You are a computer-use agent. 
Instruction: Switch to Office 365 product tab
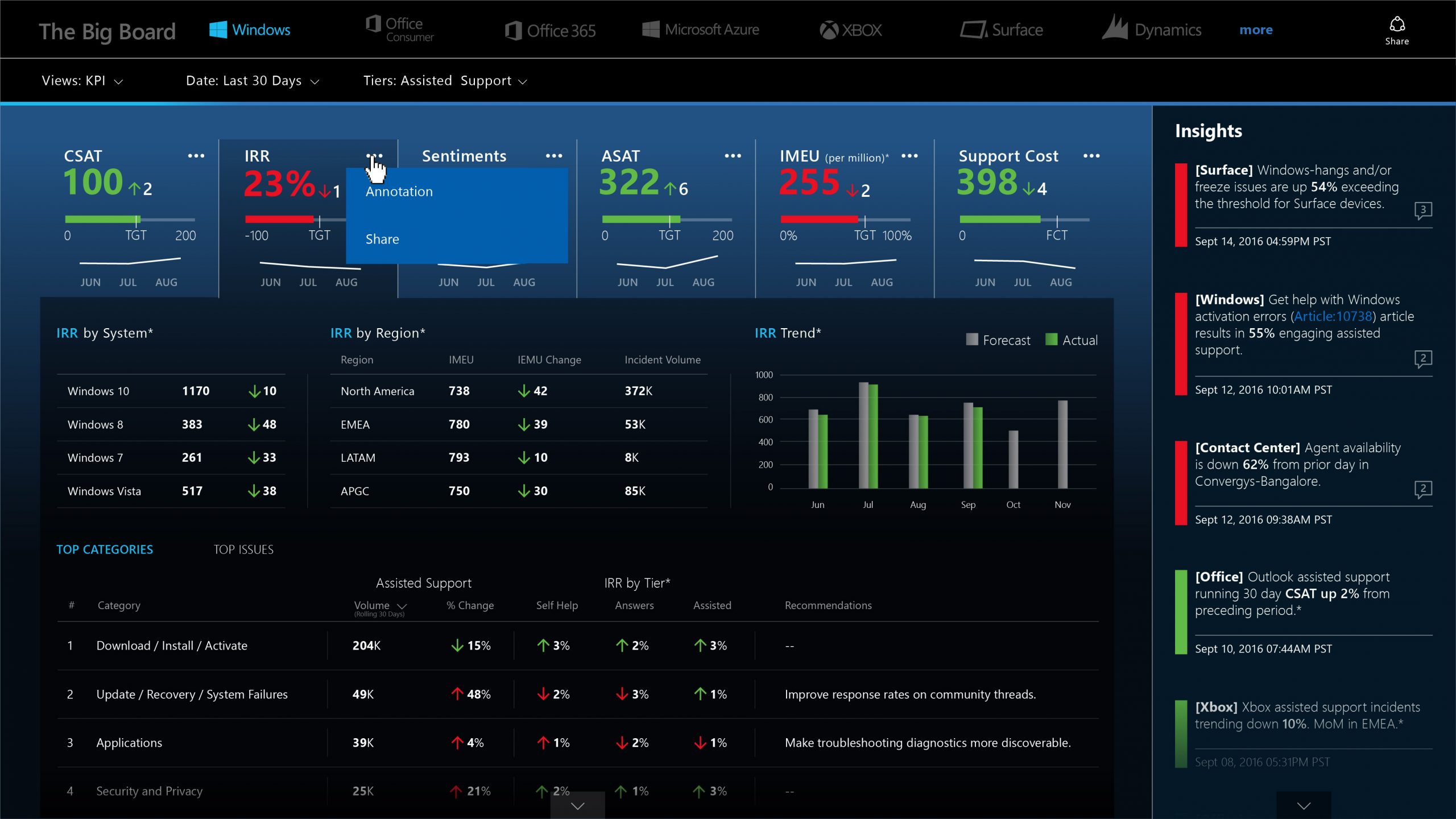pos(550,31)
